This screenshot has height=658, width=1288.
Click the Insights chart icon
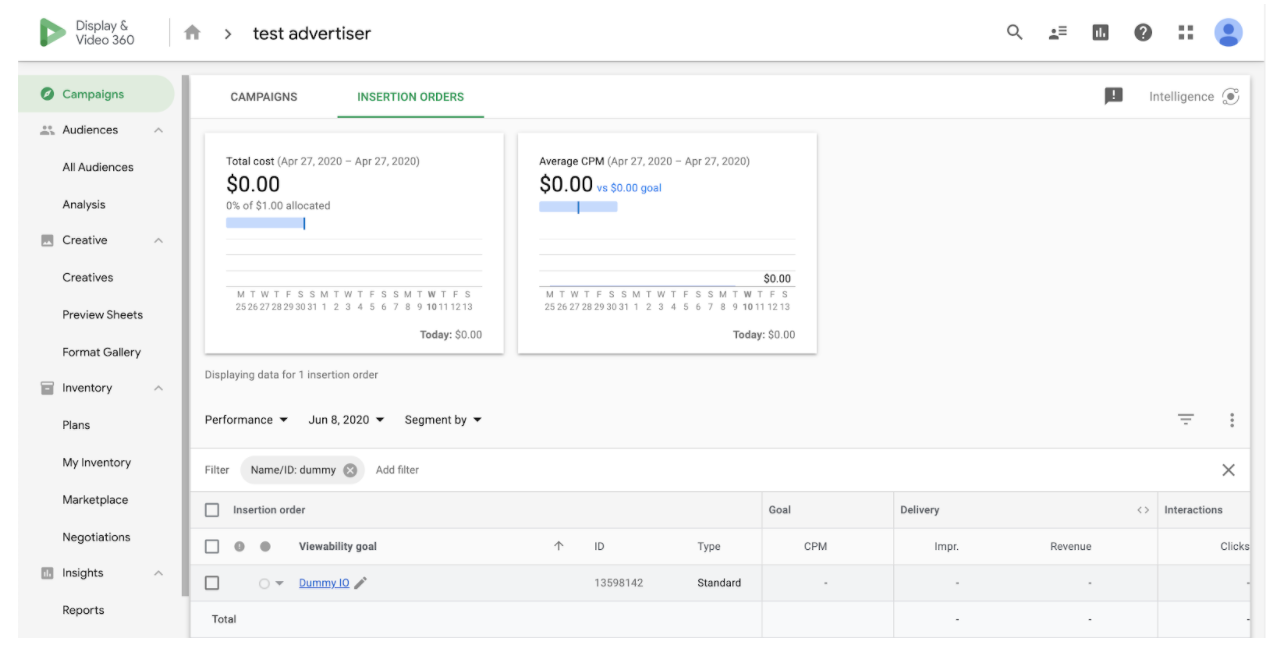[x=47, y=573]
